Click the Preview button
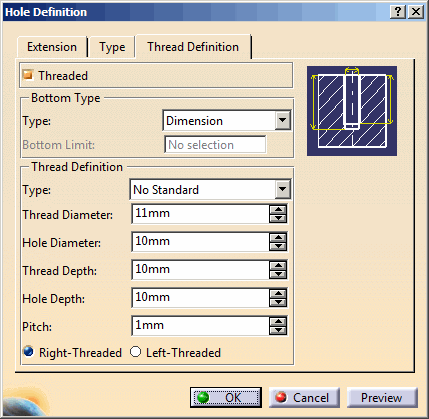 (382, 397)
